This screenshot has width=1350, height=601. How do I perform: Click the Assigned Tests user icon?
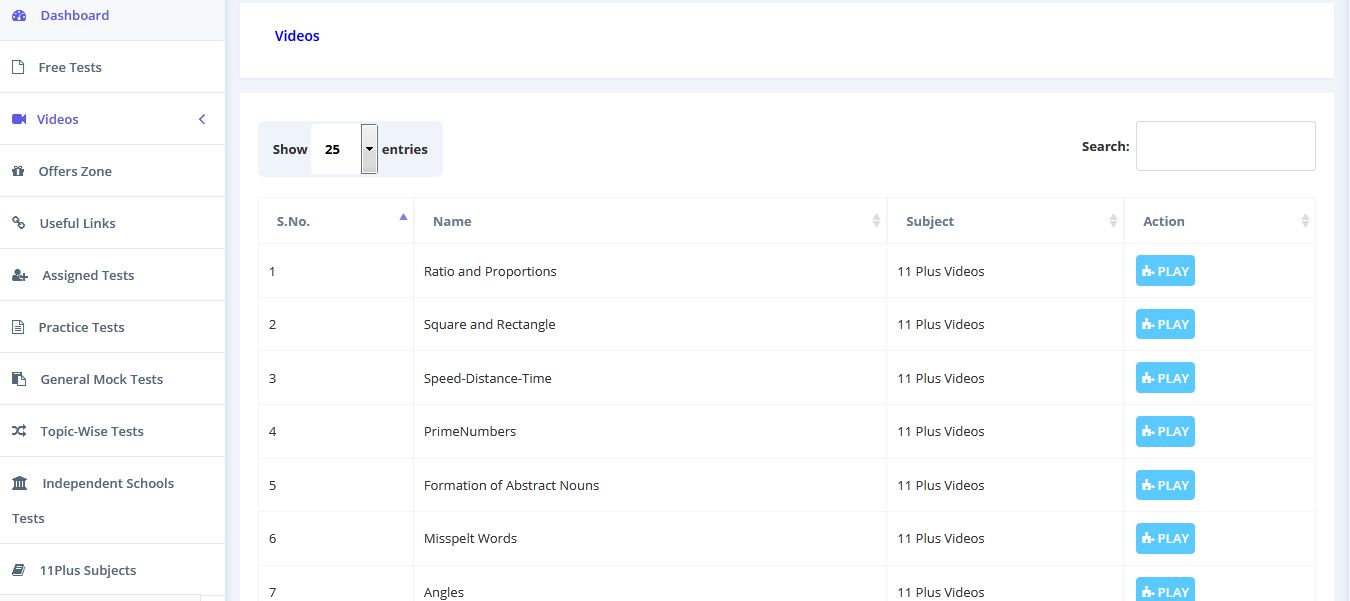click(x=20, y=275)
